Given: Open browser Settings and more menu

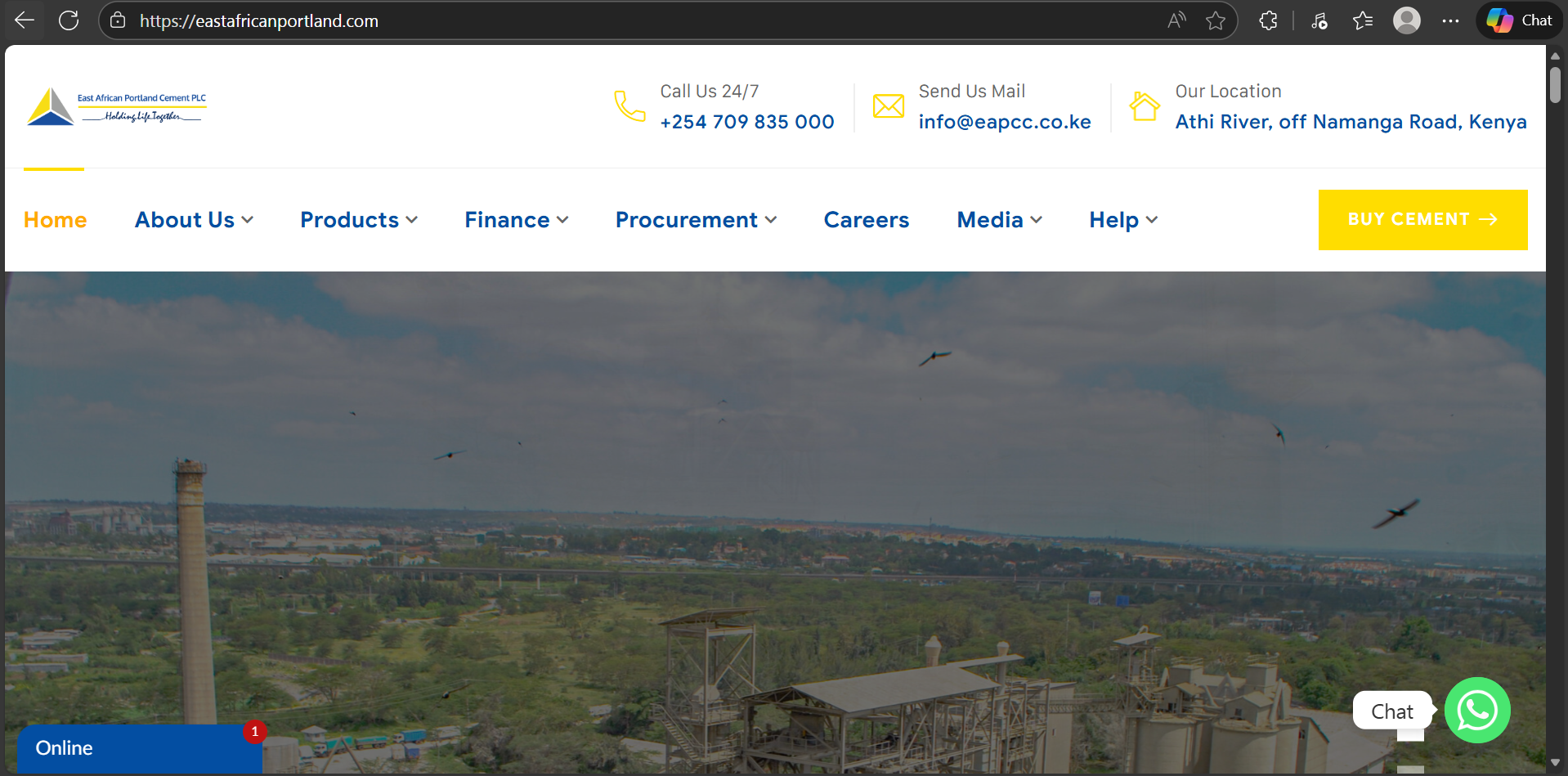Looking at the screenshot, I should [1450, 20].
